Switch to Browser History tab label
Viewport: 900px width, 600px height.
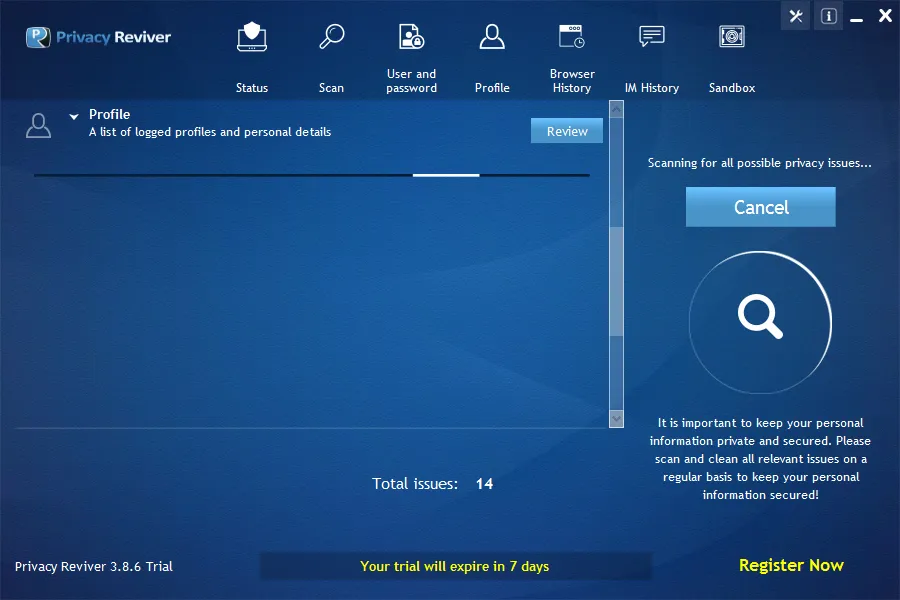point(572,81)
